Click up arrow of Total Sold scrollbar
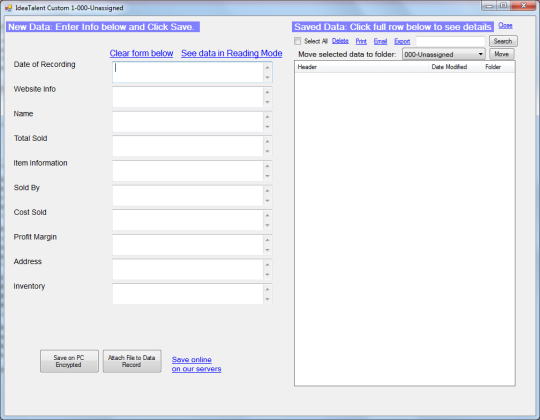This screenshot has height=420, width=540. tap(268, 141)
